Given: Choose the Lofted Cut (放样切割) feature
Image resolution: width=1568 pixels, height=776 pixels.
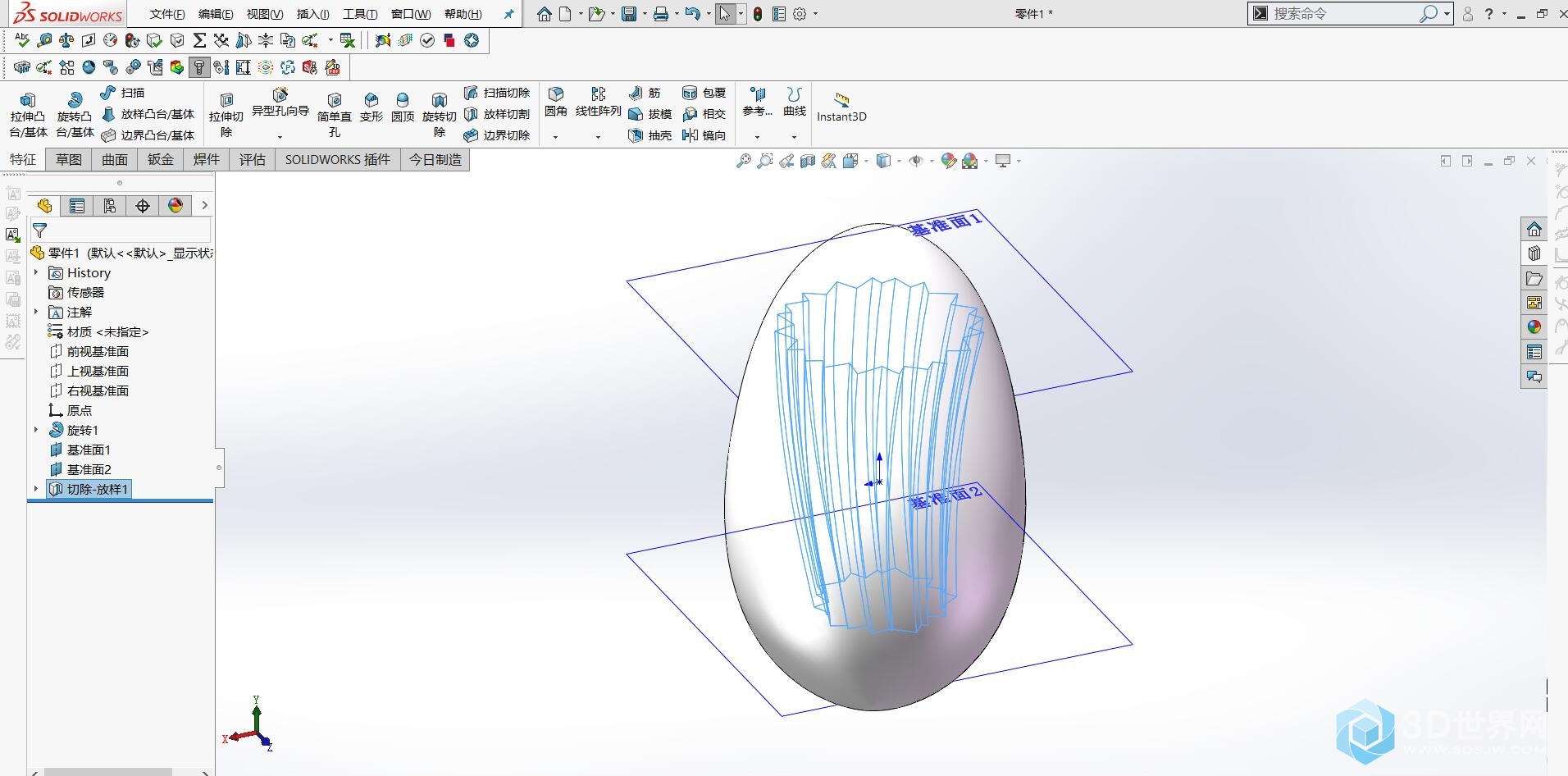Looking at the screenshot, I should [x=497, y=114].
